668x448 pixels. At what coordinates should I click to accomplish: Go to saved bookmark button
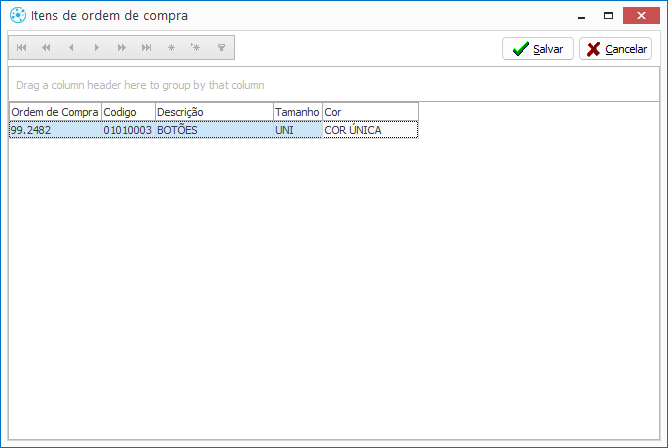tap(196, 48)
